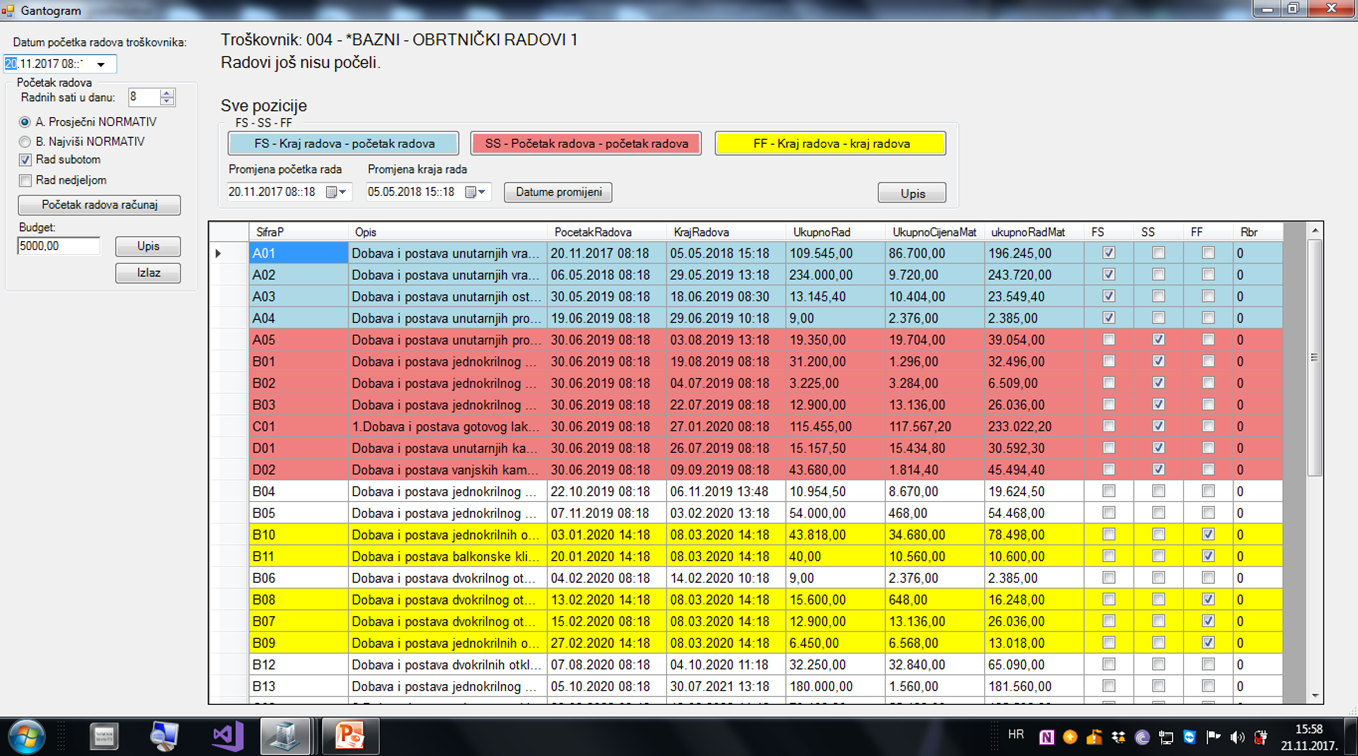Click the OneNote tray icon

coord(1047,738)
